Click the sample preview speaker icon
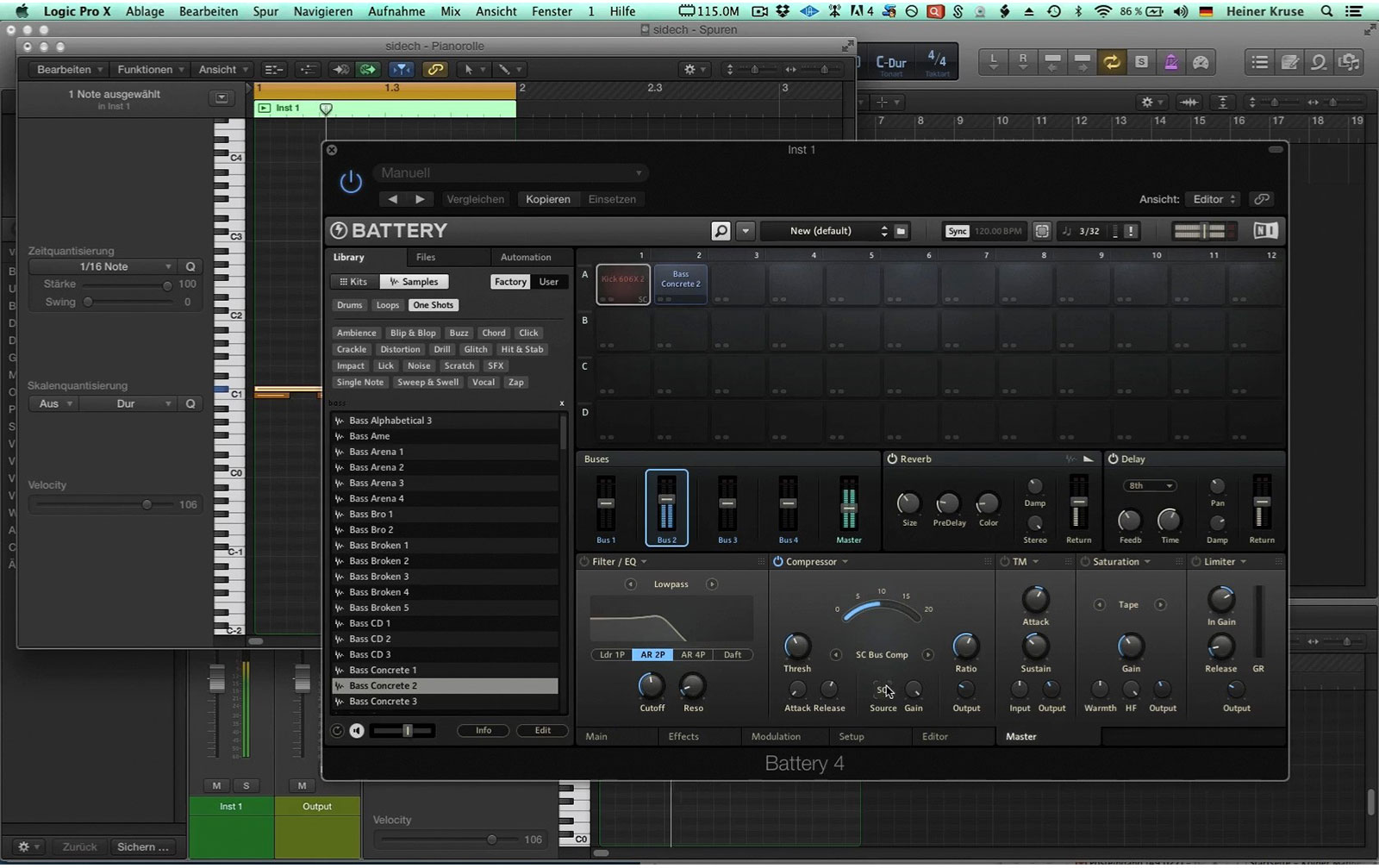The height and width of the screenshot is (868, 1379). 357,731
